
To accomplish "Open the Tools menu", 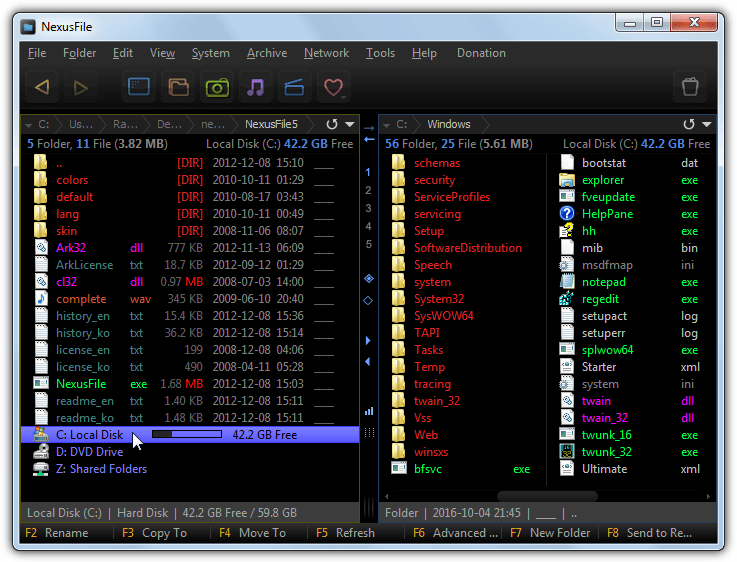I will pyautogui.click(x=380, y=53).
